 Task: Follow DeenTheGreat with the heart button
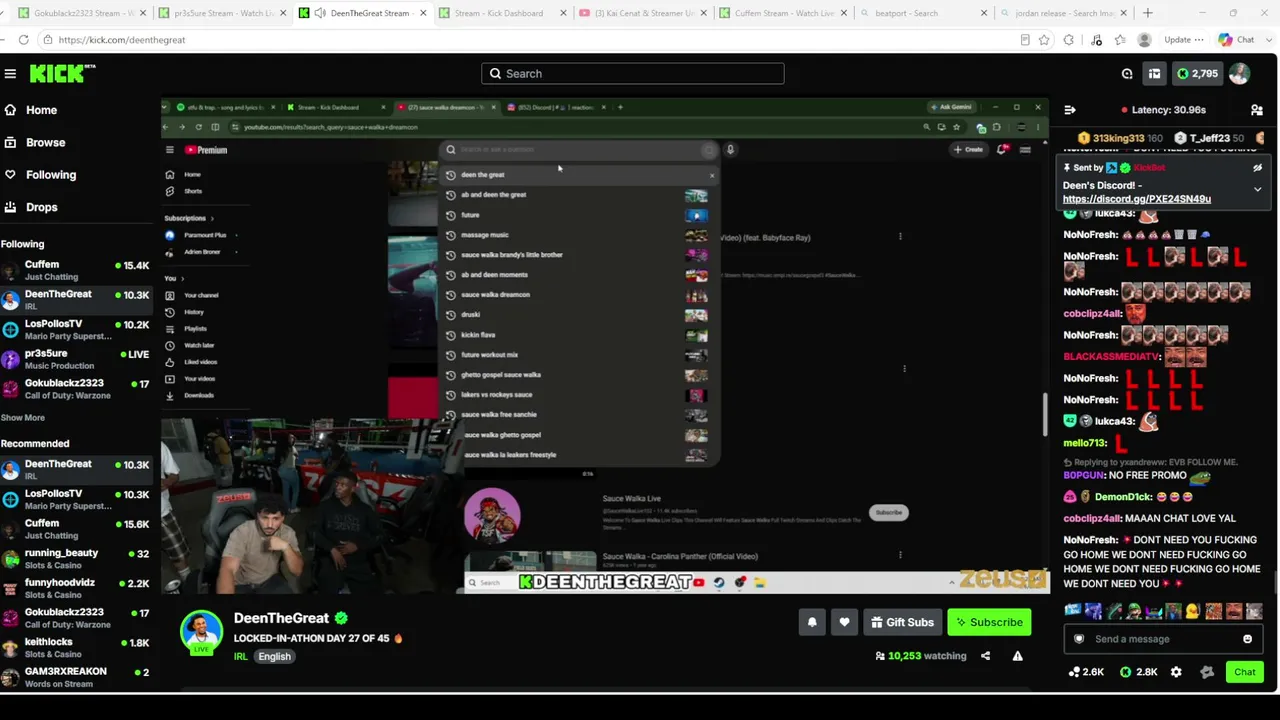click(844, 622)
